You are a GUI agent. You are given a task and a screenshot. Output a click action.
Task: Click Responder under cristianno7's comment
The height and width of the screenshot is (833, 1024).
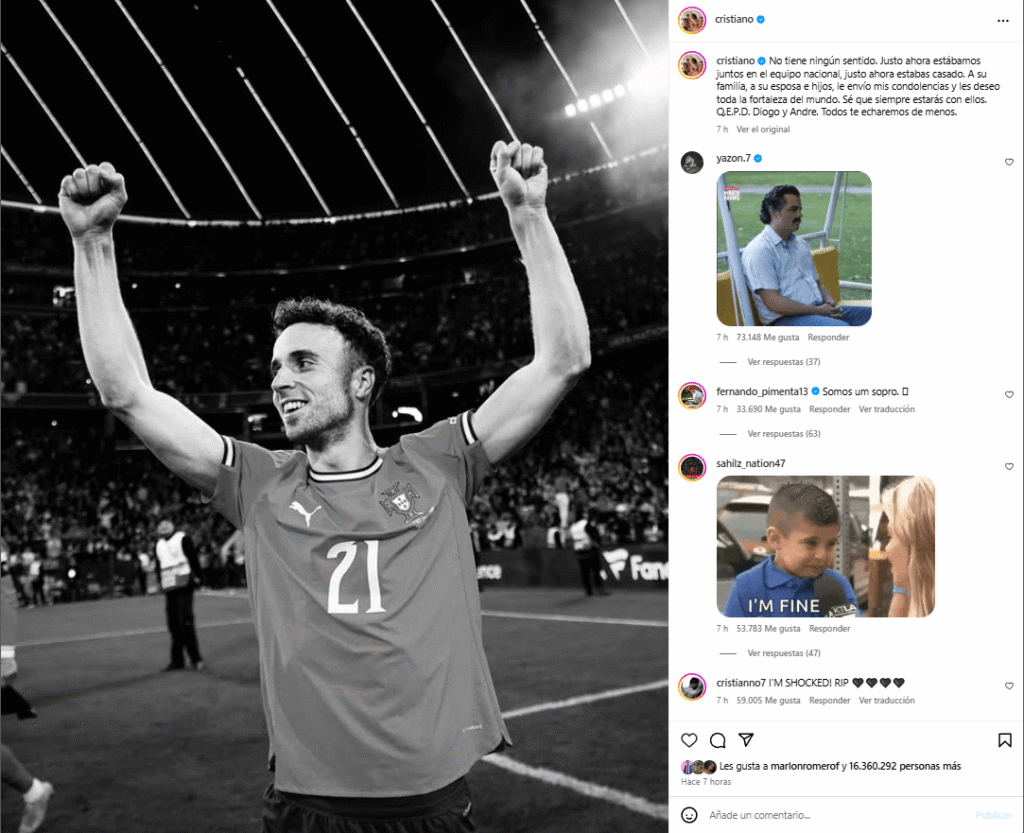click(x=829, y=700)
